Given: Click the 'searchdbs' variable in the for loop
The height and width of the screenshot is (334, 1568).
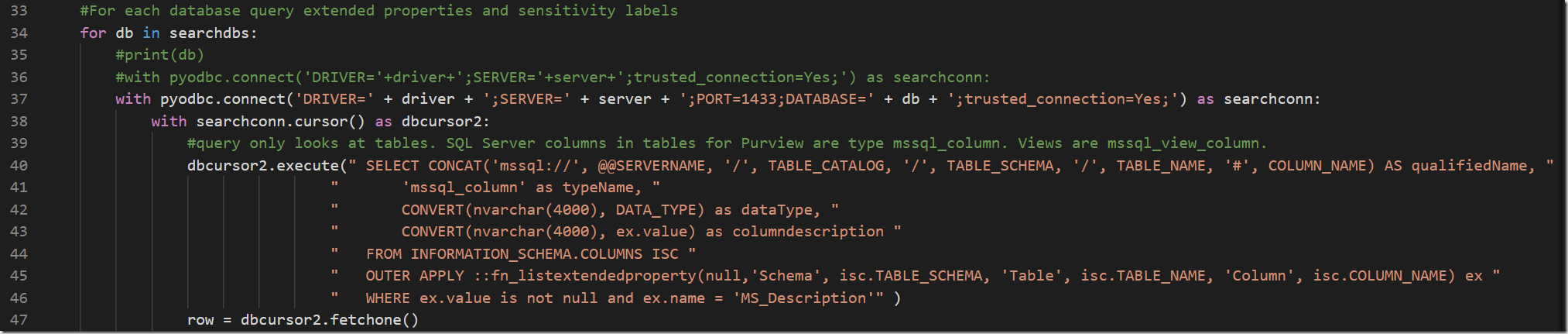Looking at the screenshot, I should (212, 33).
